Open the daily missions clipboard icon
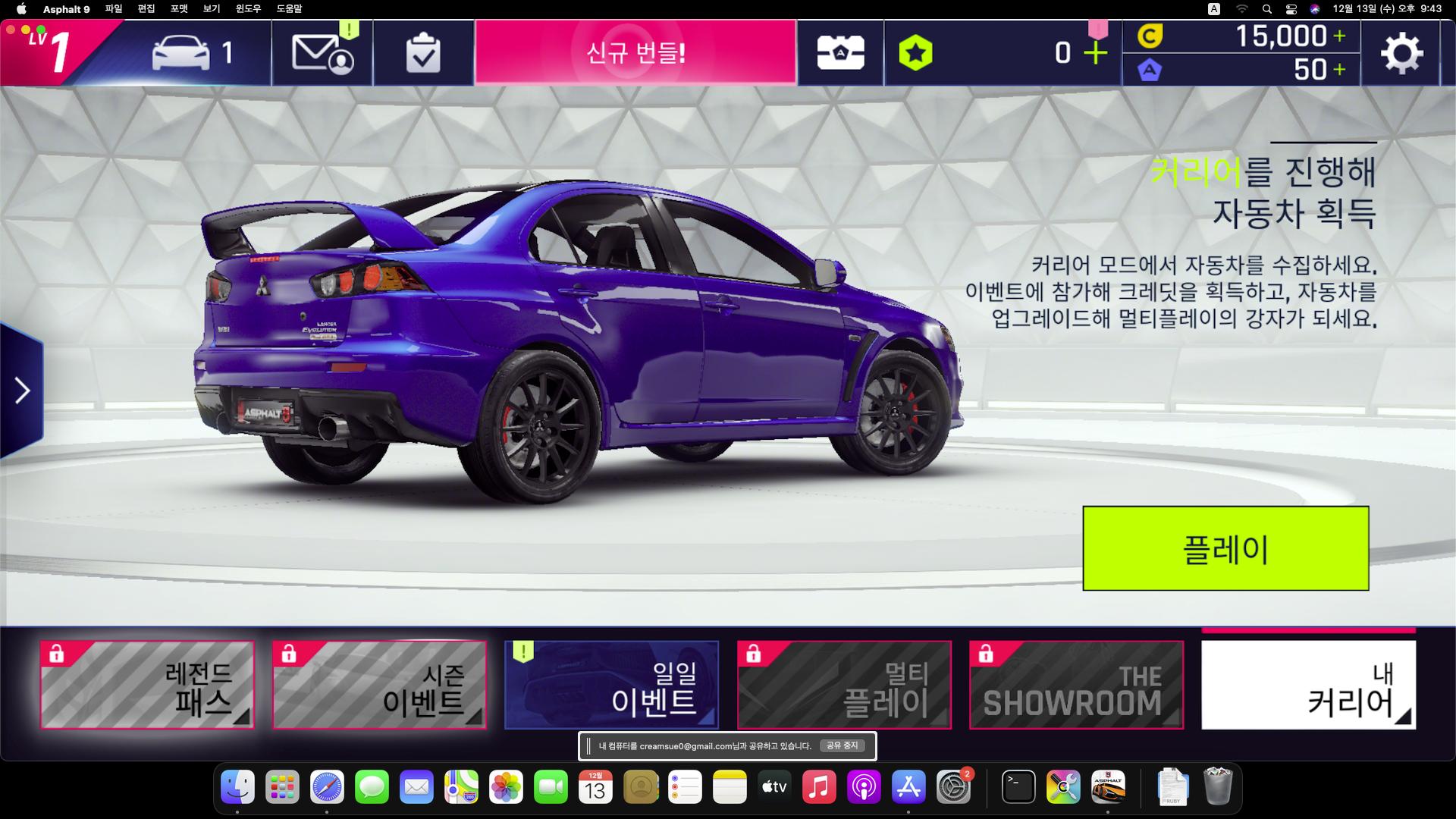Image resolution: width=1456 pixels, height=819 pixels. [x=422, y=53]
